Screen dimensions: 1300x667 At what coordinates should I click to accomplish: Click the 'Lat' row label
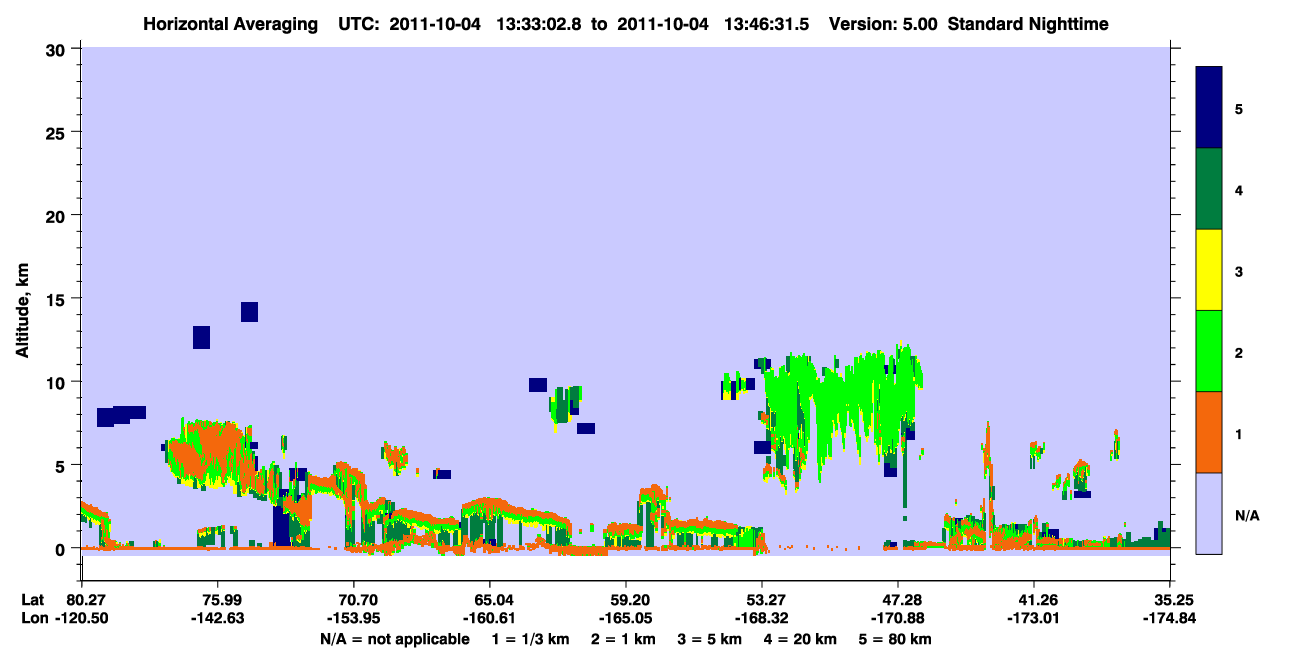[32, 600]
